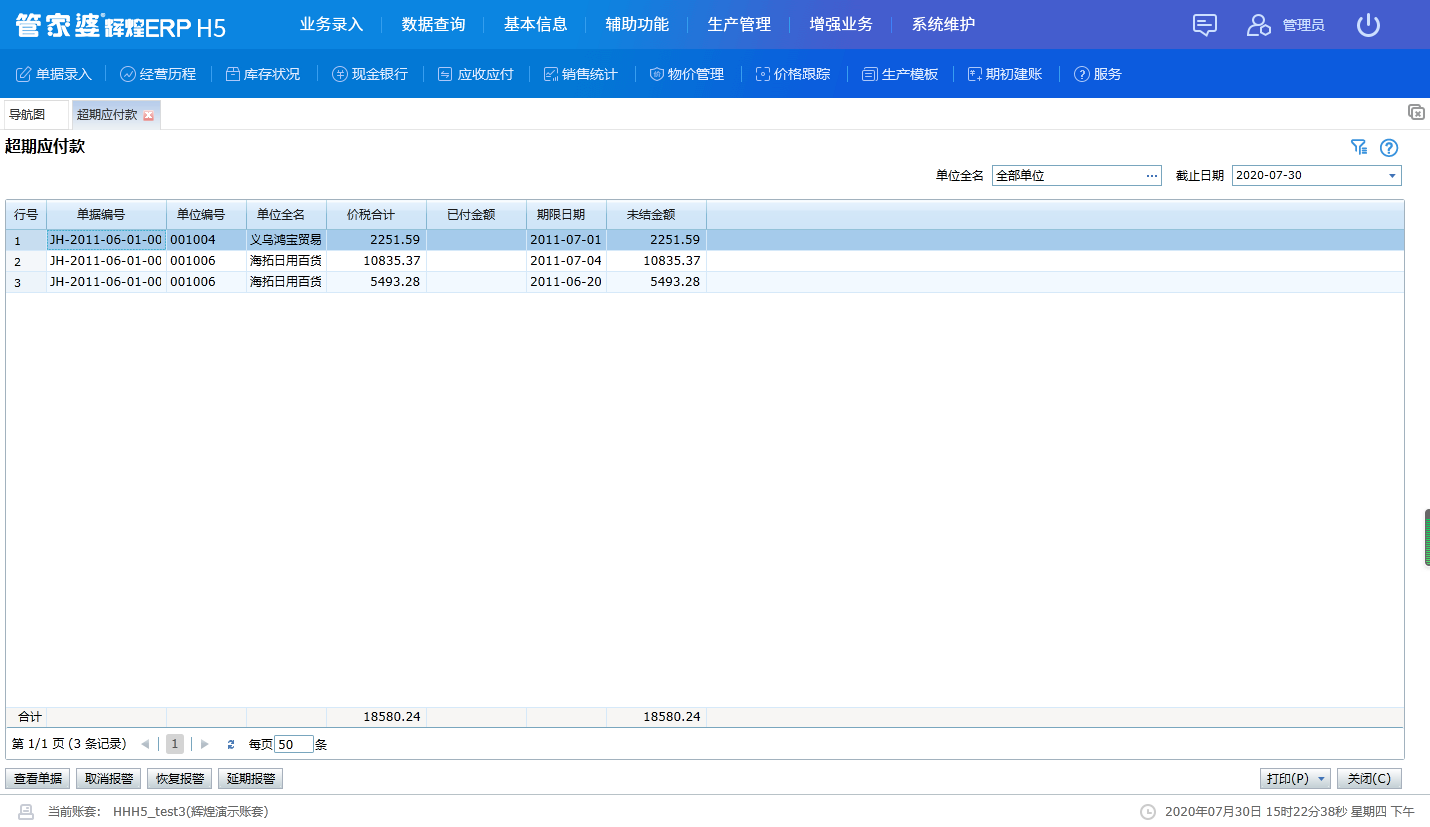Open 单据录入 toolbar shortcut

[x=54, y=74]
